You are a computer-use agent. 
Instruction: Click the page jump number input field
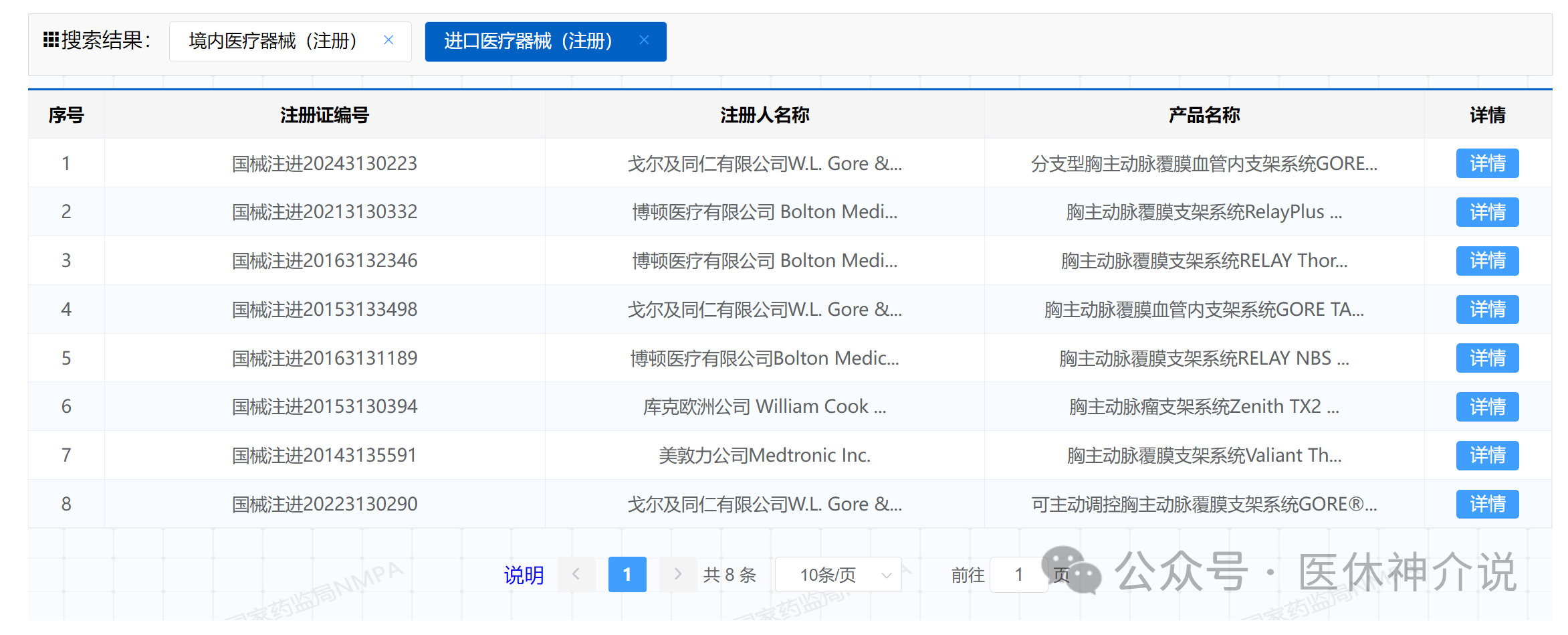tap(1018, 575)
